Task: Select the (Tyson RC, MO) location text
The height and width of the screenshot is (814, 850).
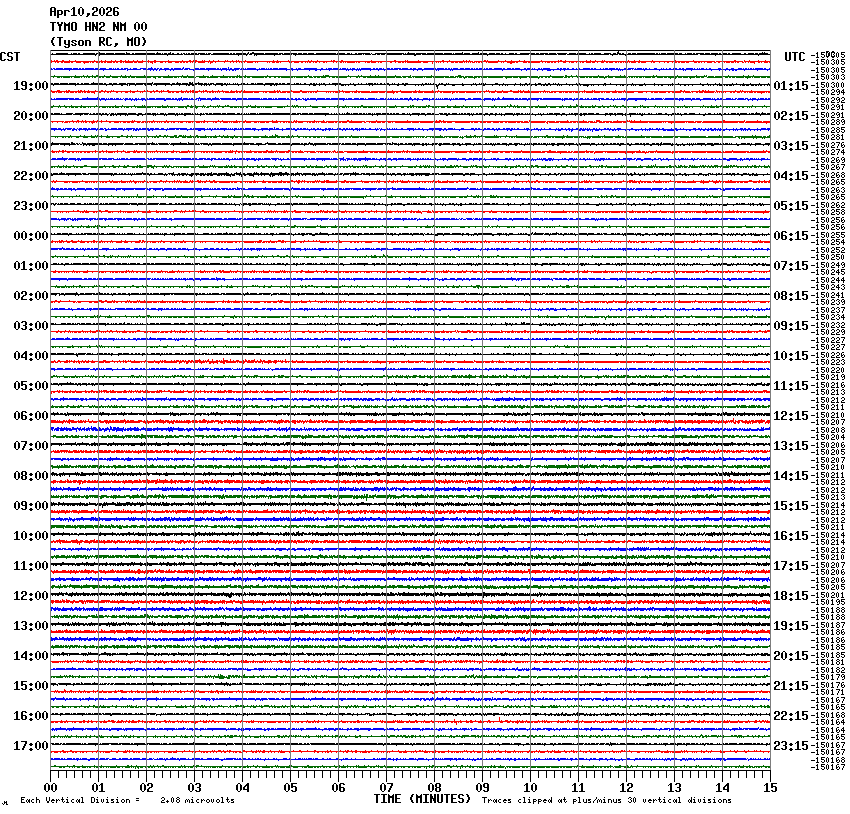Action: pos(98,41)
